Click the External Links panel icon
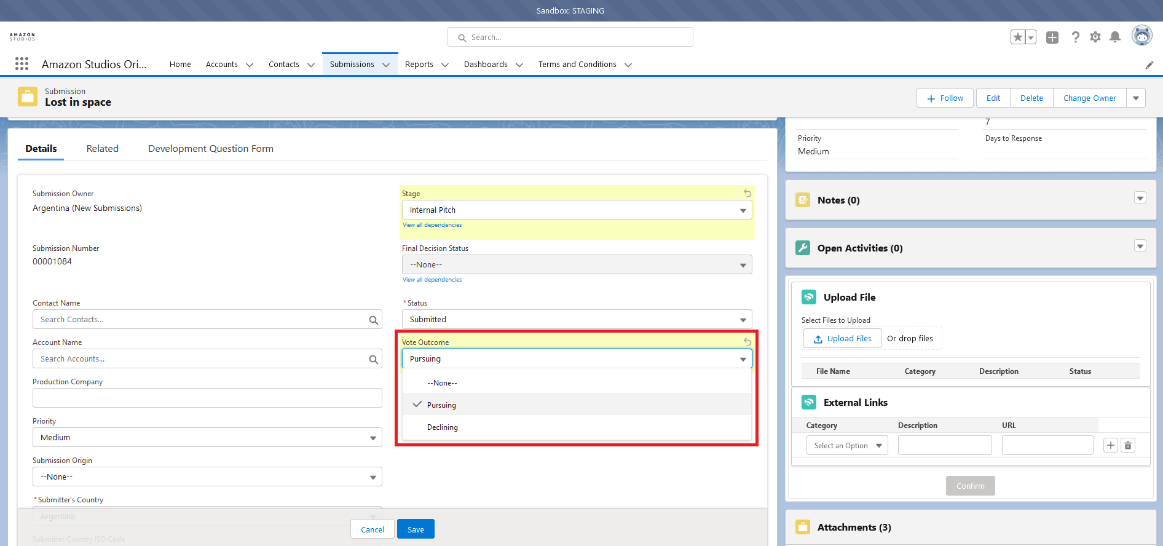1163x546 pixels. pyautogui.click(x=809, y=402)
